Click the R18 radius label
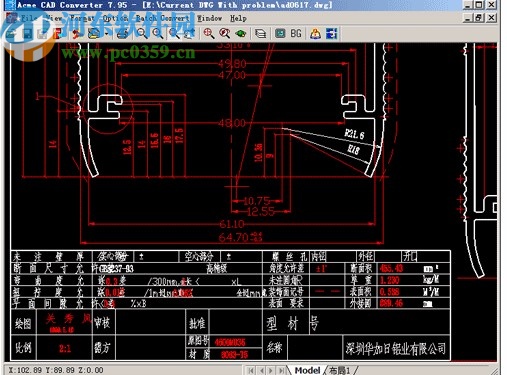The image size is (507, 375). tap(354, 149)
